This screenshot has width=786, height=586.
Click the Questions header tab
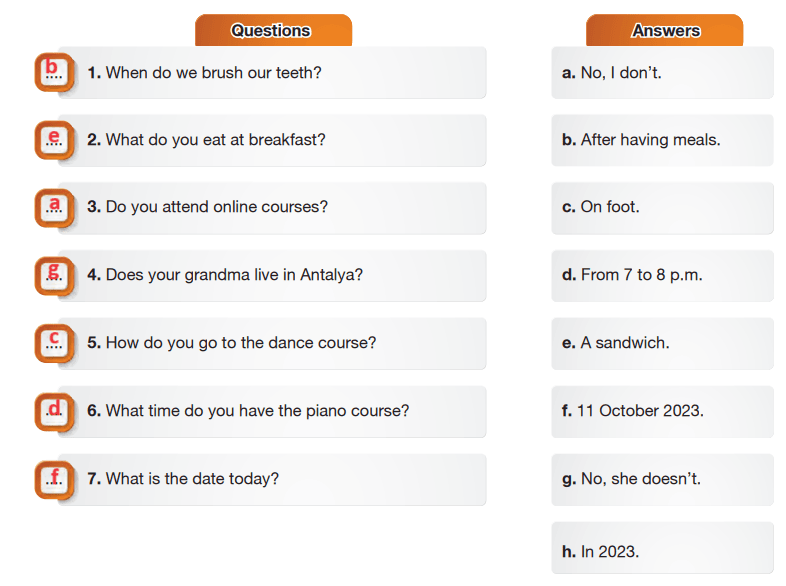(x=272, y=30)
